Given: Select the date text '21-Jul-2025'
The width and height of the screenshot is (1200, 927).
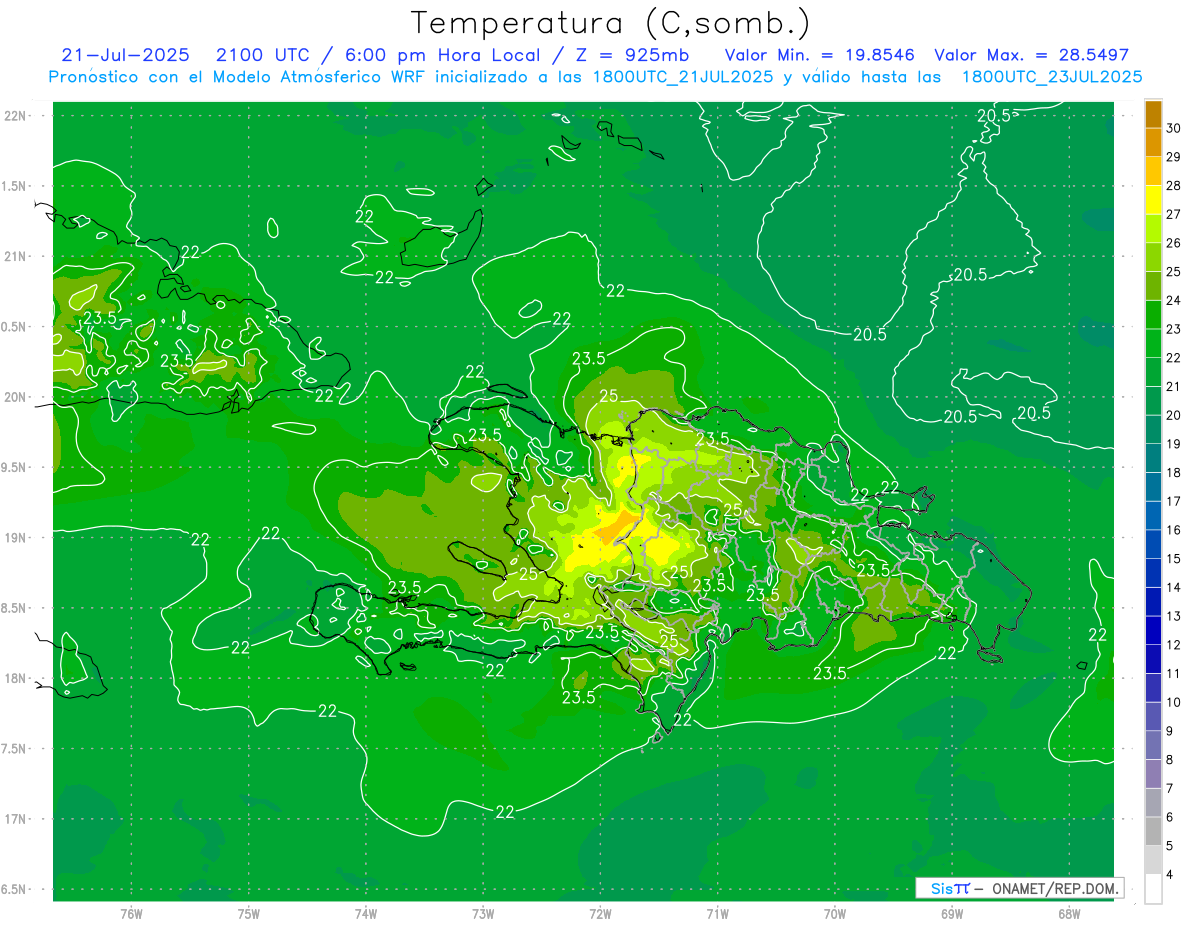Looking at the screenshot, I should (125, 55).
